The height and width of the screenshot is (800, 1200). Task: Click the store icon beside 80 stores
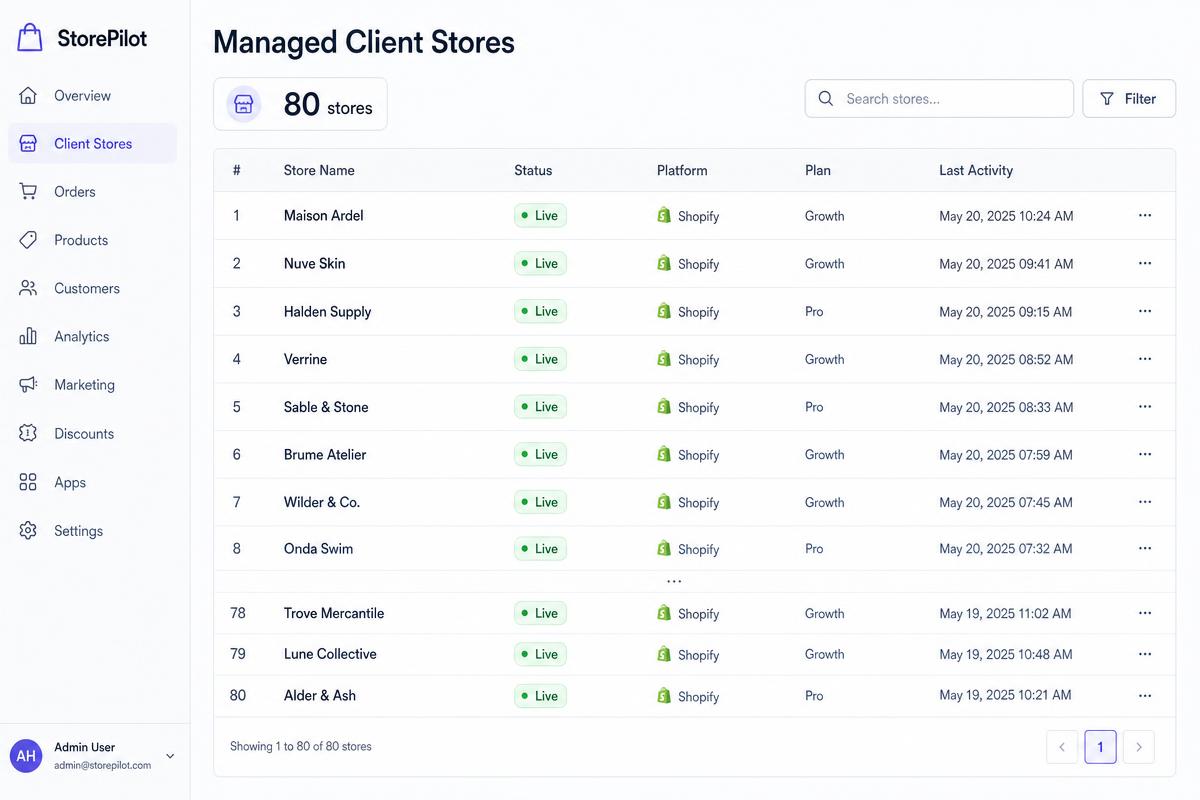[243, 104]
